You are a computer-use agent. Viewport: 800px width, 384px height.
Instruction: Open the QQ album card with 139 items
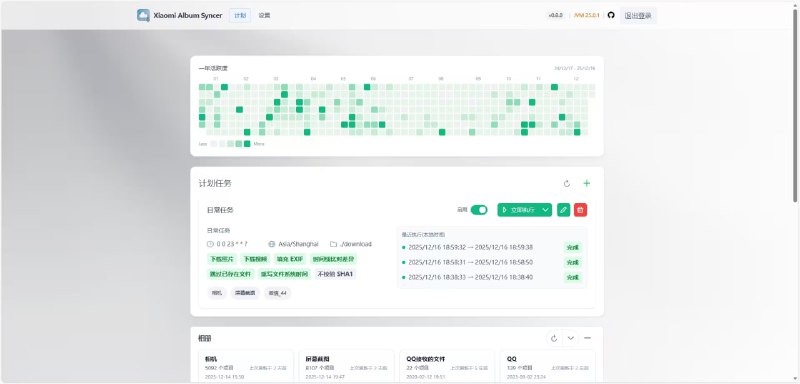click(x=547, y=367)
